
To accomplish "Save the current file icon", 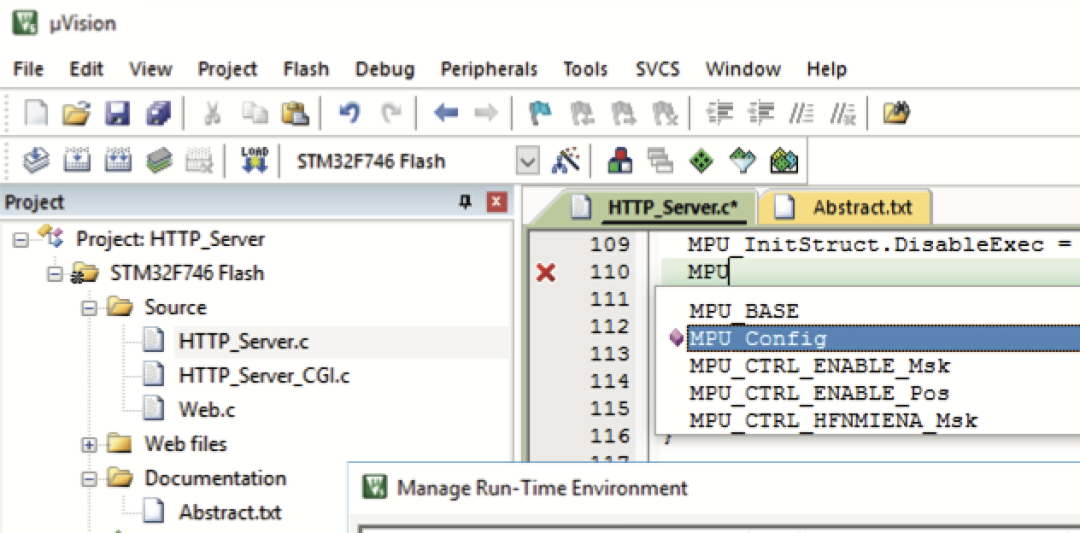I will [117, 114].
